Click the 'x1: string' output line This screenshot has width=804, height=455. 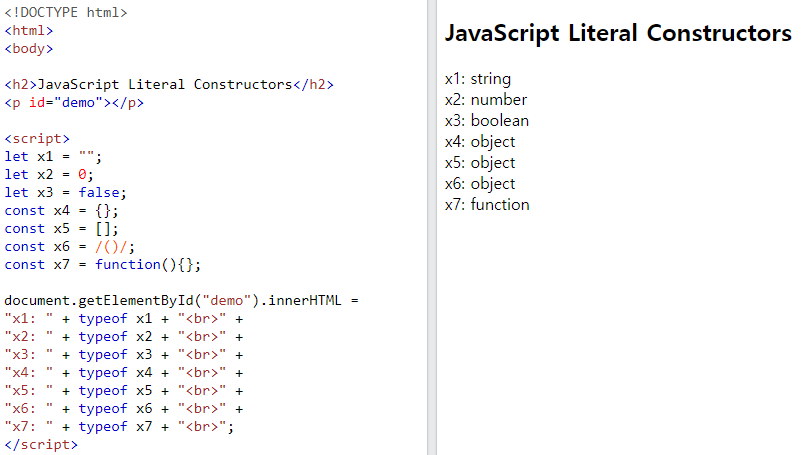pyautogui.click(x=478, y=78)
